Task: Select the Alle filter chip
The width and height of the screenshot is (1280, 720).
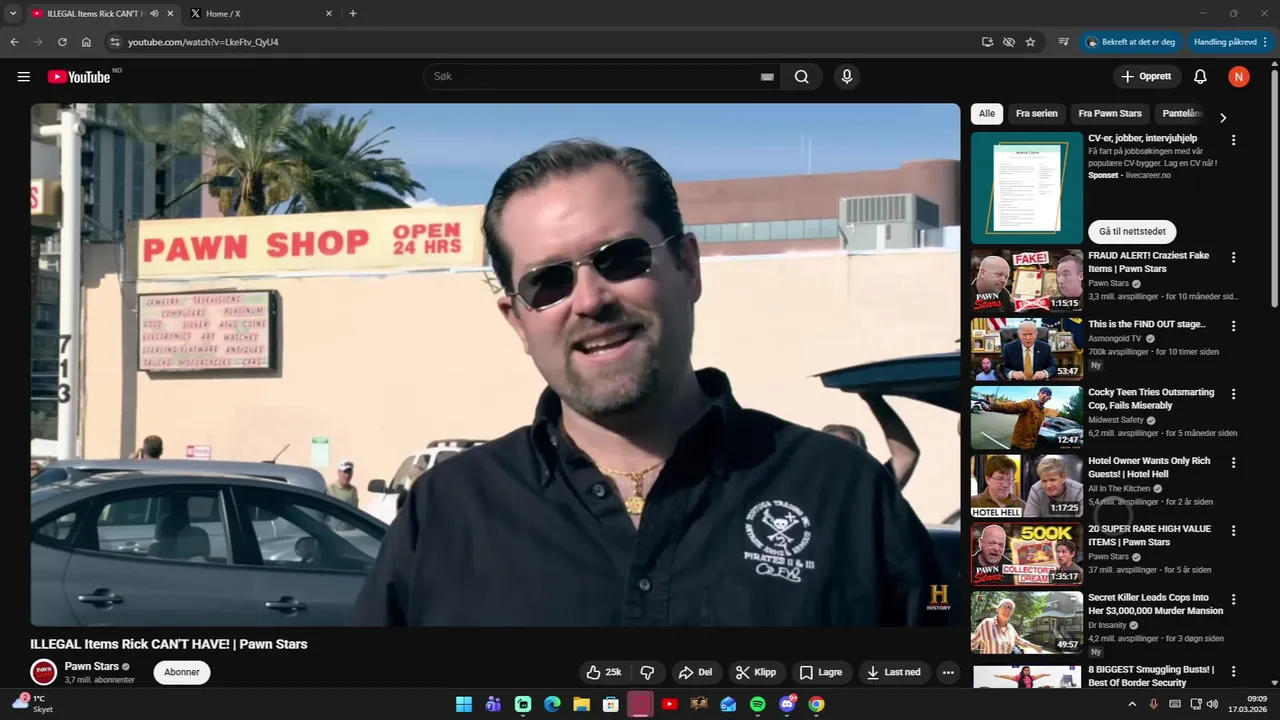Action: click(987, 113)
